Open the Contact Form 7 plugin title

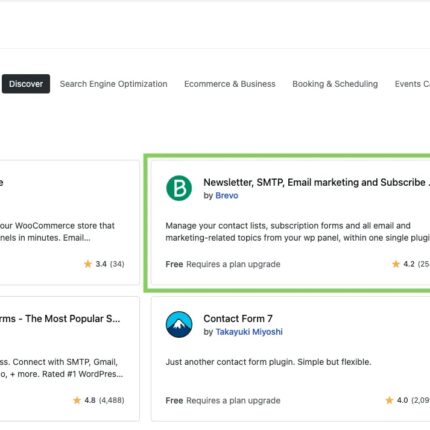[x=238, y=319]
